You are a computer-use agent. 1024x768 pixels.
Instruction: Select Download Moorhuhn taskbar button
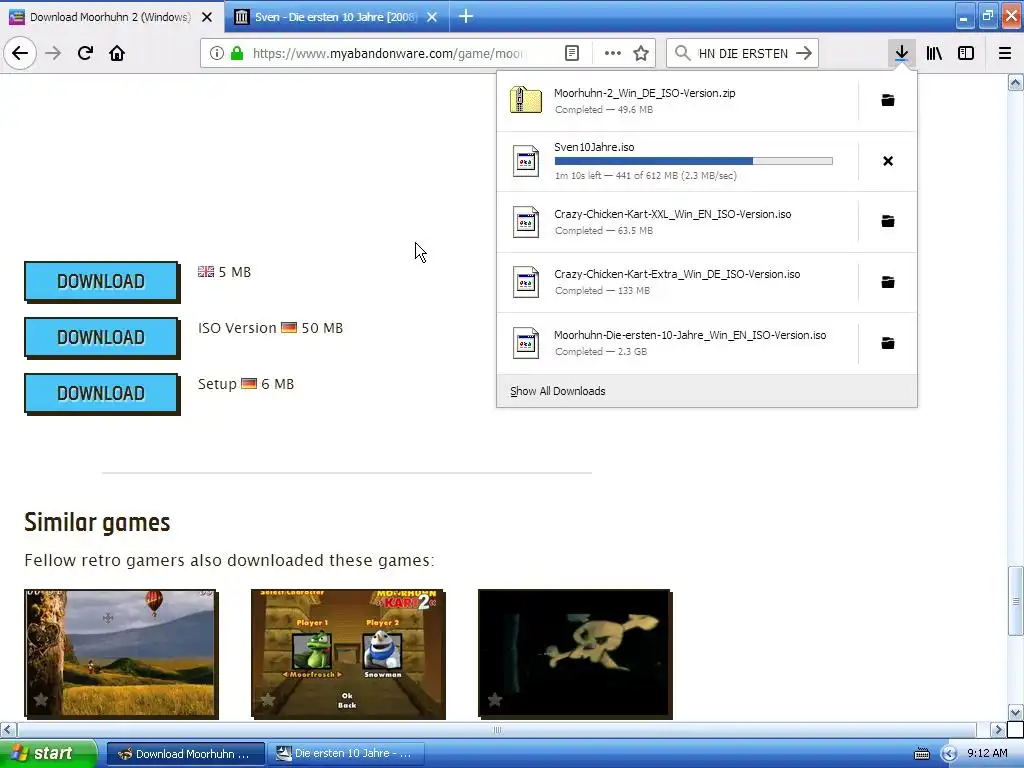coord(186,754)
